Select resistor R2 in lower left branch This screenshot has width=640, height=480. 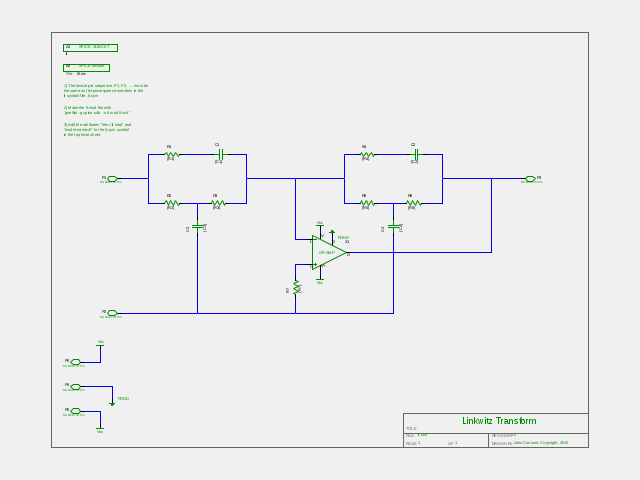click(x=172, y=203)
